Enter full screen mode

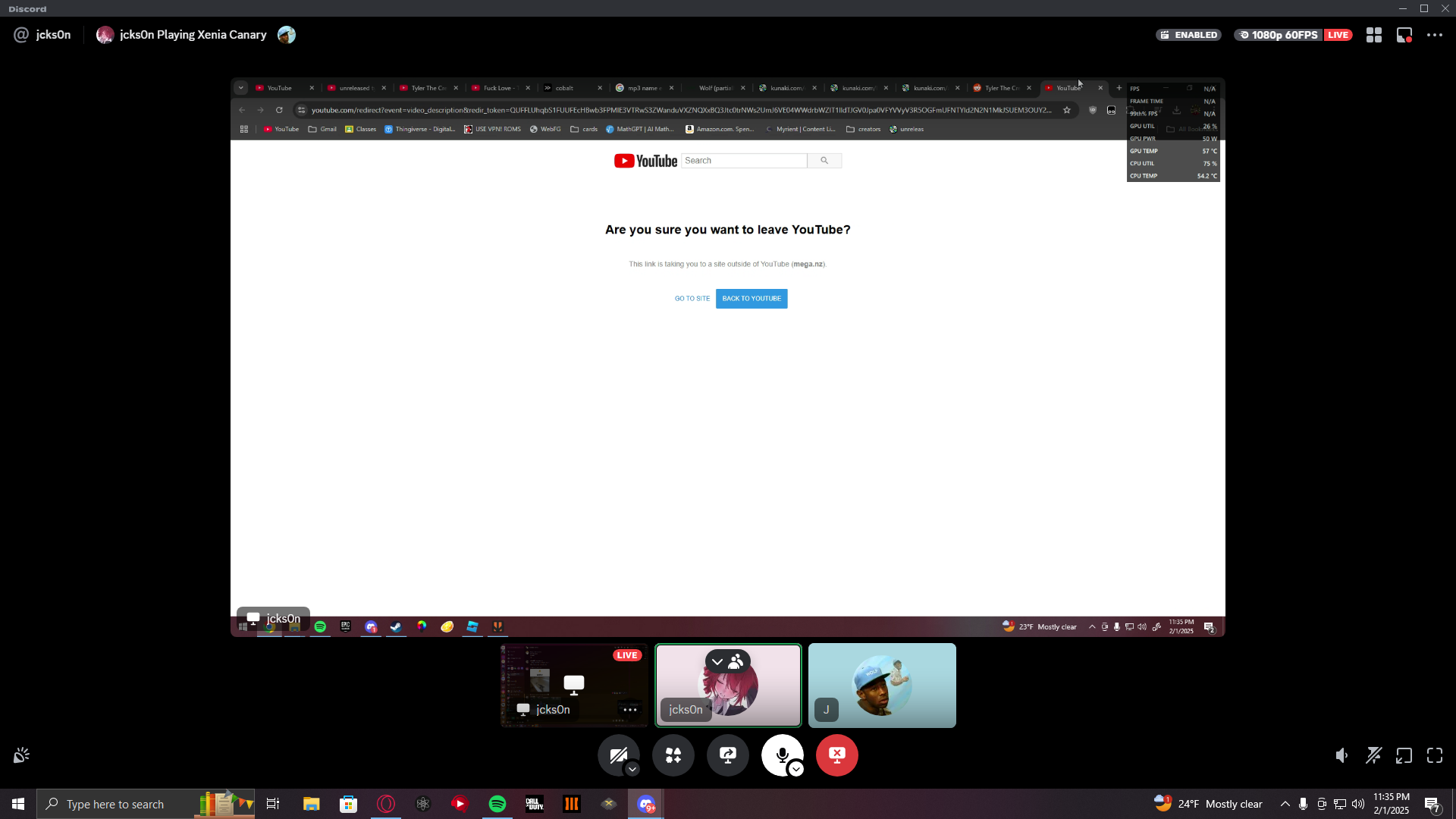coord(1435,755)
